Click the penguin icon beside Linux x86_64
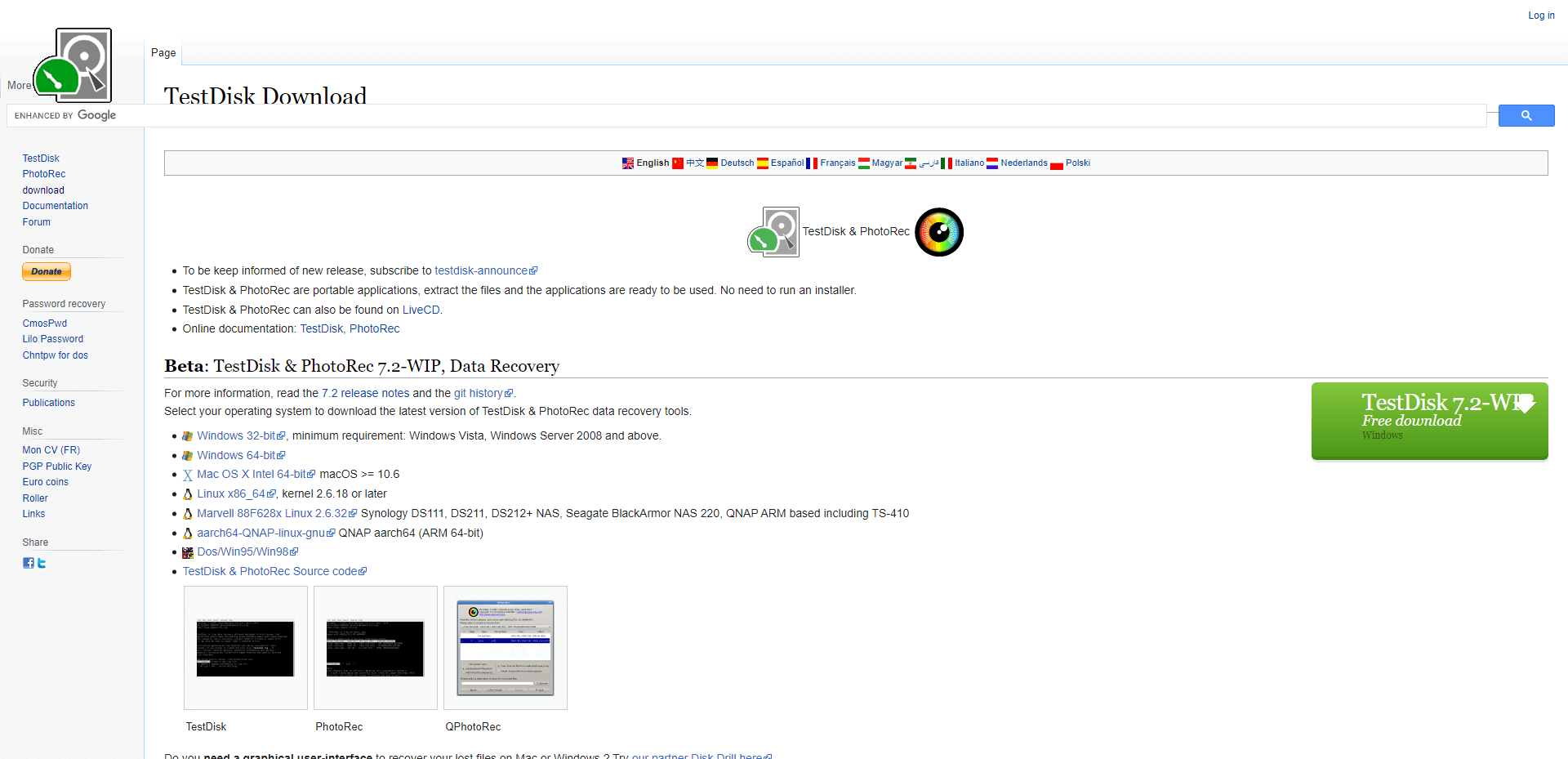Image resolution: width=1568 pixels, height=759 pixels. click(x=187, y=493)
